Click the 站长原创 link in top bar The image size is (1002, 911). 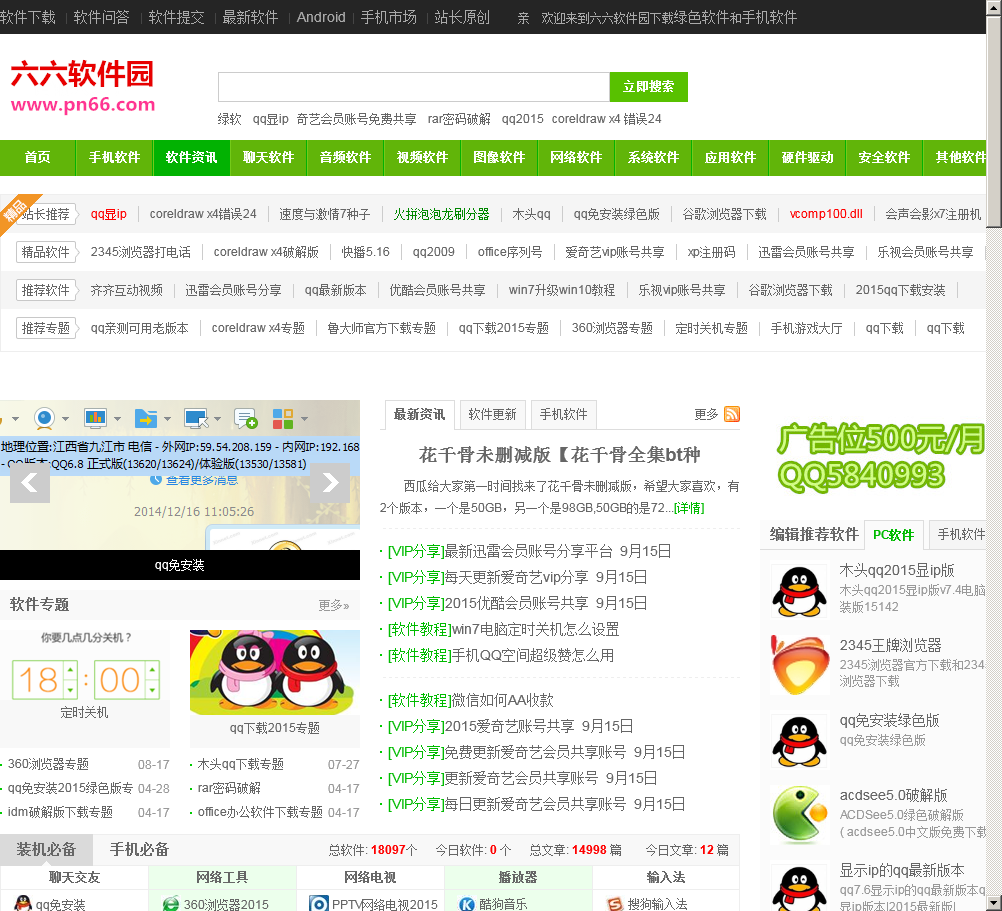point(462,17)
